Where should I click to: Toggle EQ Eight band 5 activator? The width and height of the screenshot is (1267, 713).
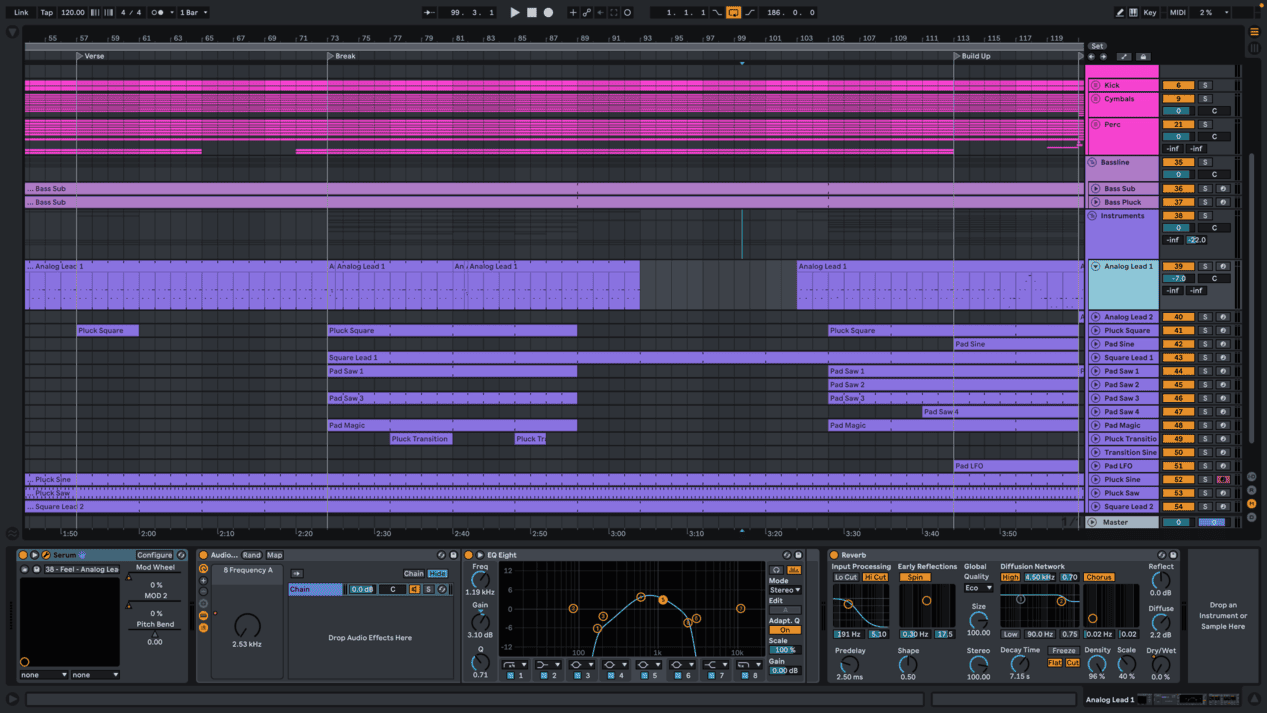pos(644,676)
